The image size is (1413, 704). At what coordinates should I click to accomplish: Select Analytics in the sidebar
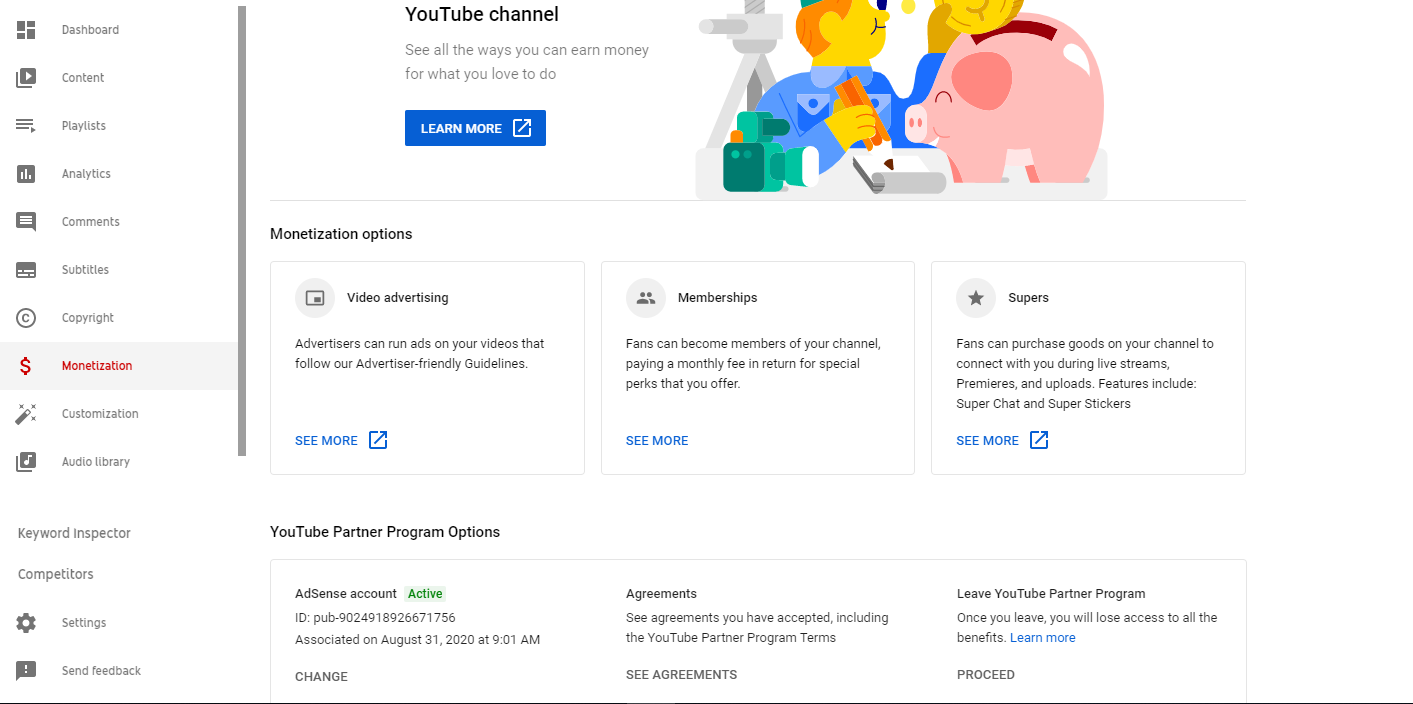(86, 174)
